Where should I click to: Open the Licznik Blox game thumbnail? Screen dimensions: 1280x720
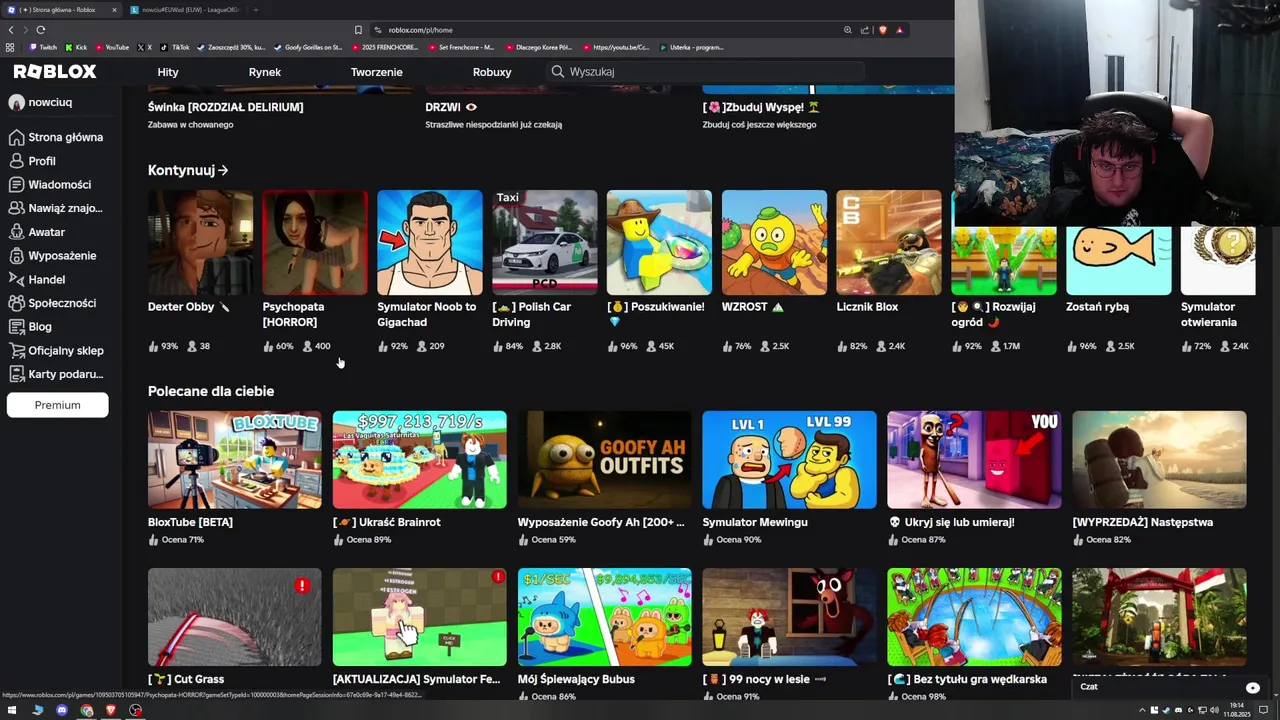pyautogui.click(x=888, y=242)
